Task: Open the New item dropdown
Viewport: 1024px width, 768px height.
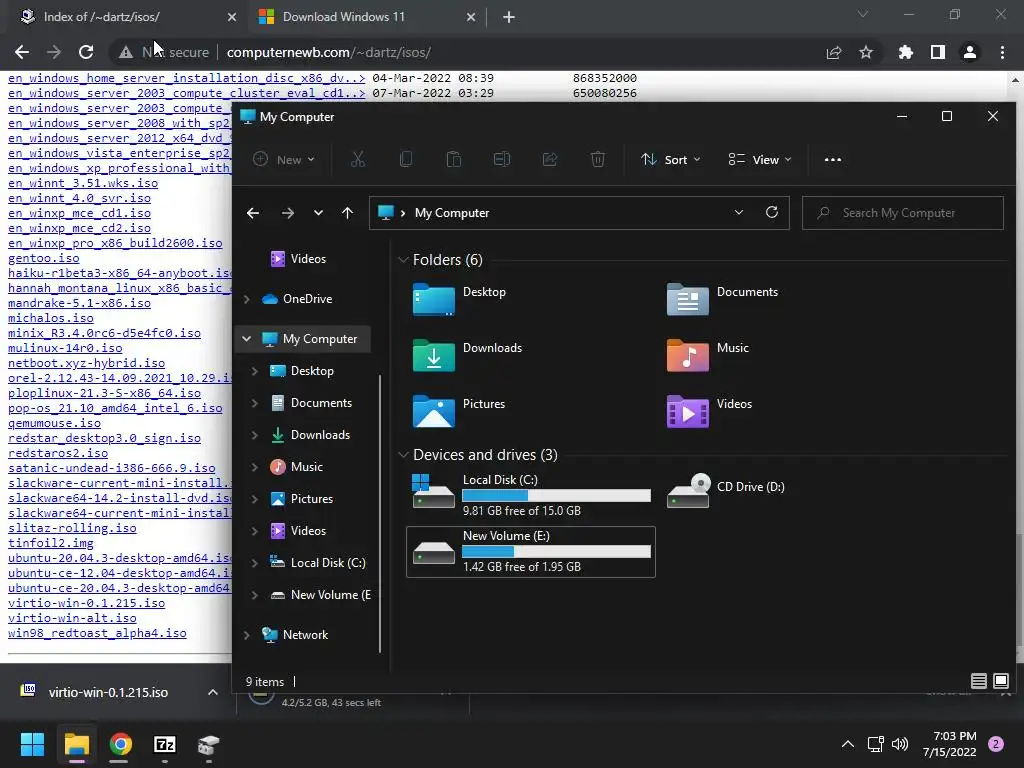Action: [x=284, y=159]
